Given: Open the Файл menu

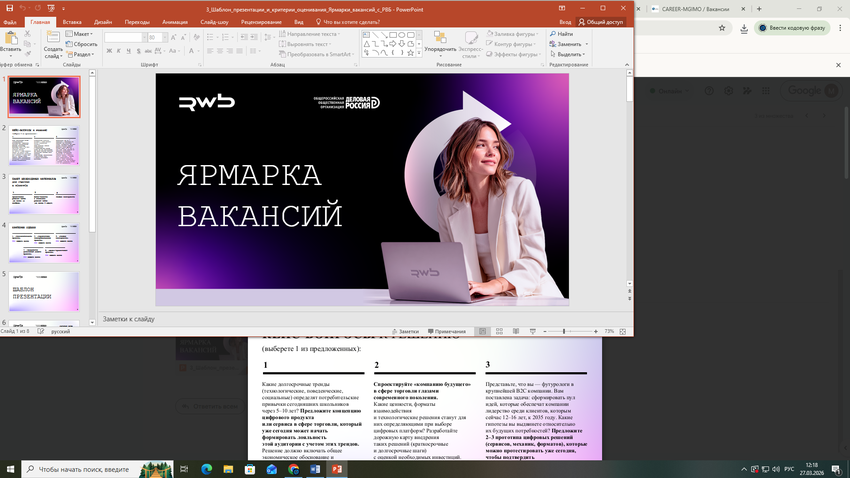Looking at the screenshot, I should pyautogui.click(x=10, y=22).
